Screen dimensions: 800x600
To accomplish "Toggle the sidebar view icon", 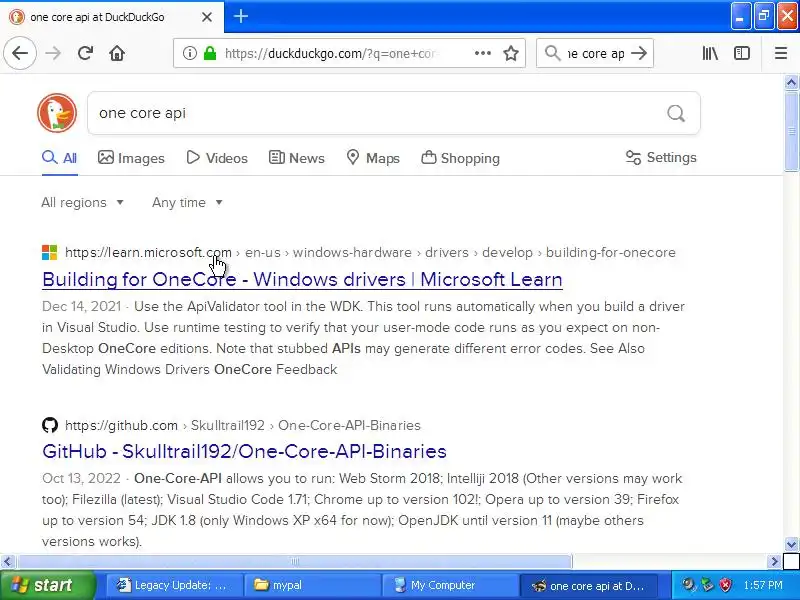I will 742,53.
